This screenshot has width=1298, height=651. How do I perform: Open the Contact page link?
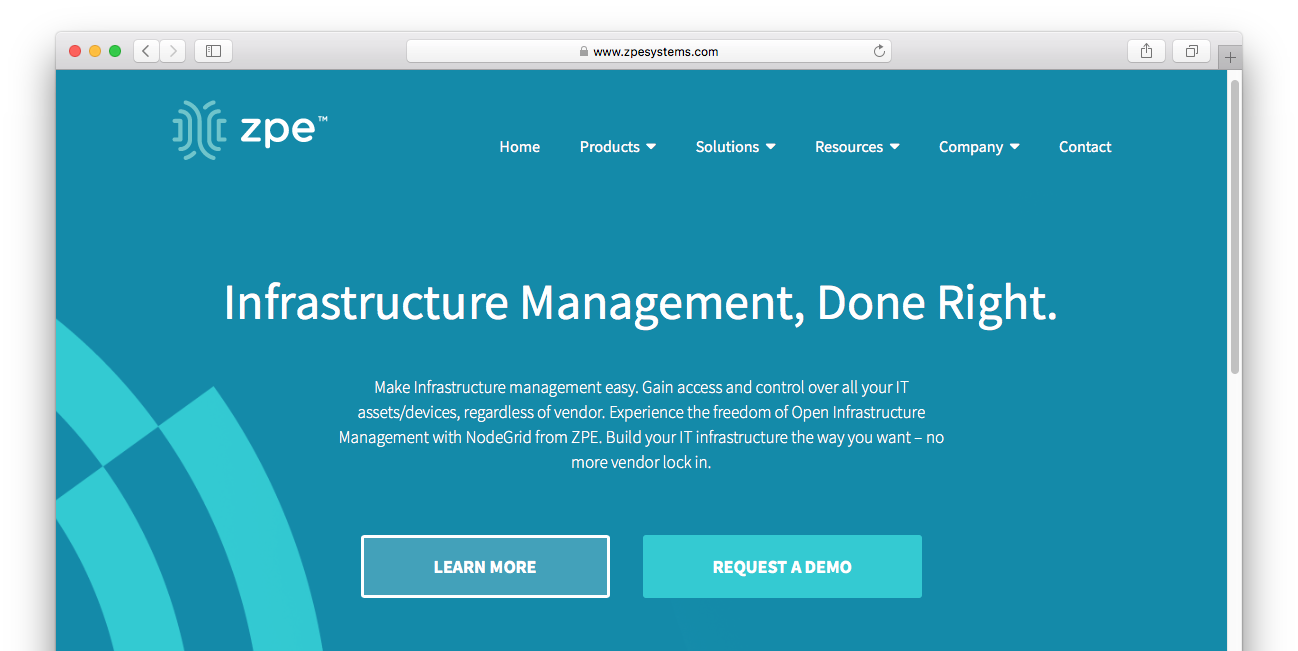[1085, 147]
